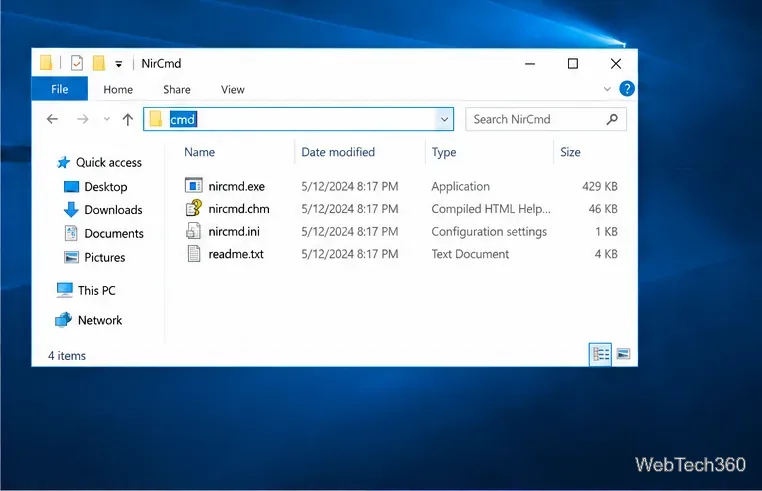The width and height of the screenshot is (762, 491).
Task: Open the View ribbon tab
Action: coord(233,89)
